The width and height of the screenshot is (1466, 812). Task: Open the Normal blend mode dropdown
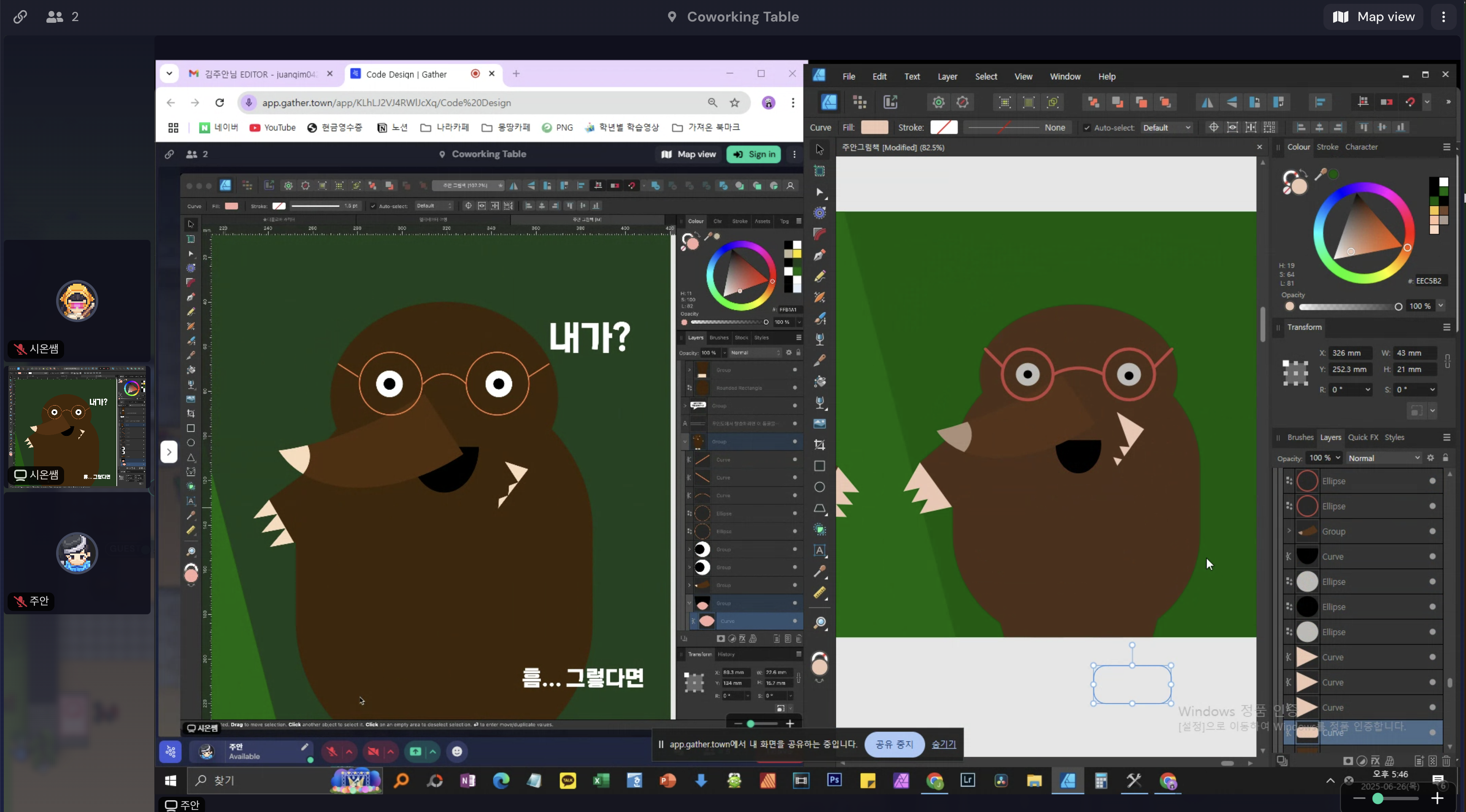(1383, 458)
